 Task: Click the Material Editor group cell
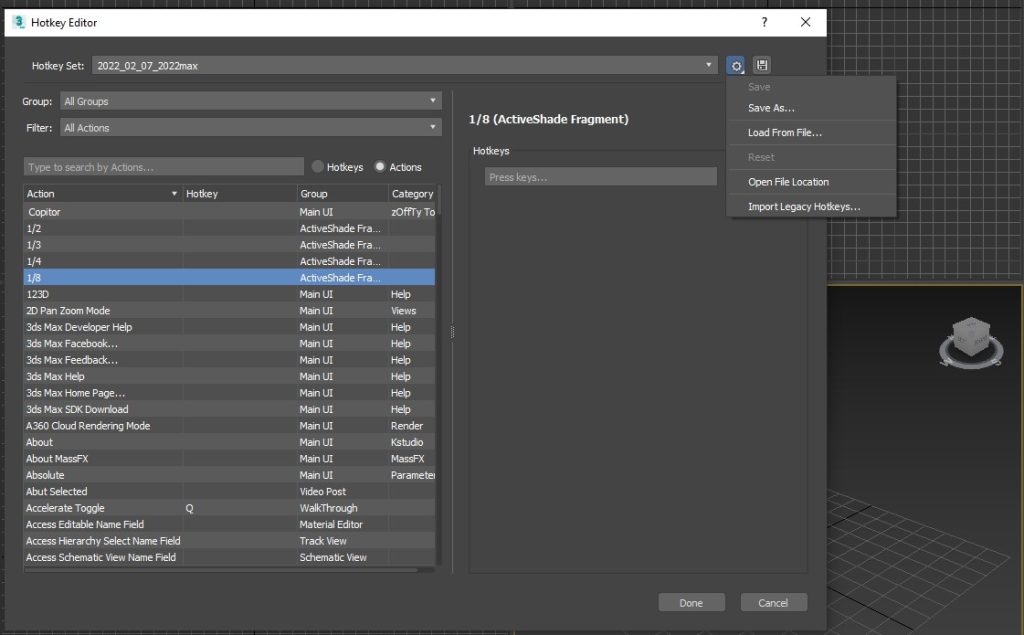[x=343, y=524]
